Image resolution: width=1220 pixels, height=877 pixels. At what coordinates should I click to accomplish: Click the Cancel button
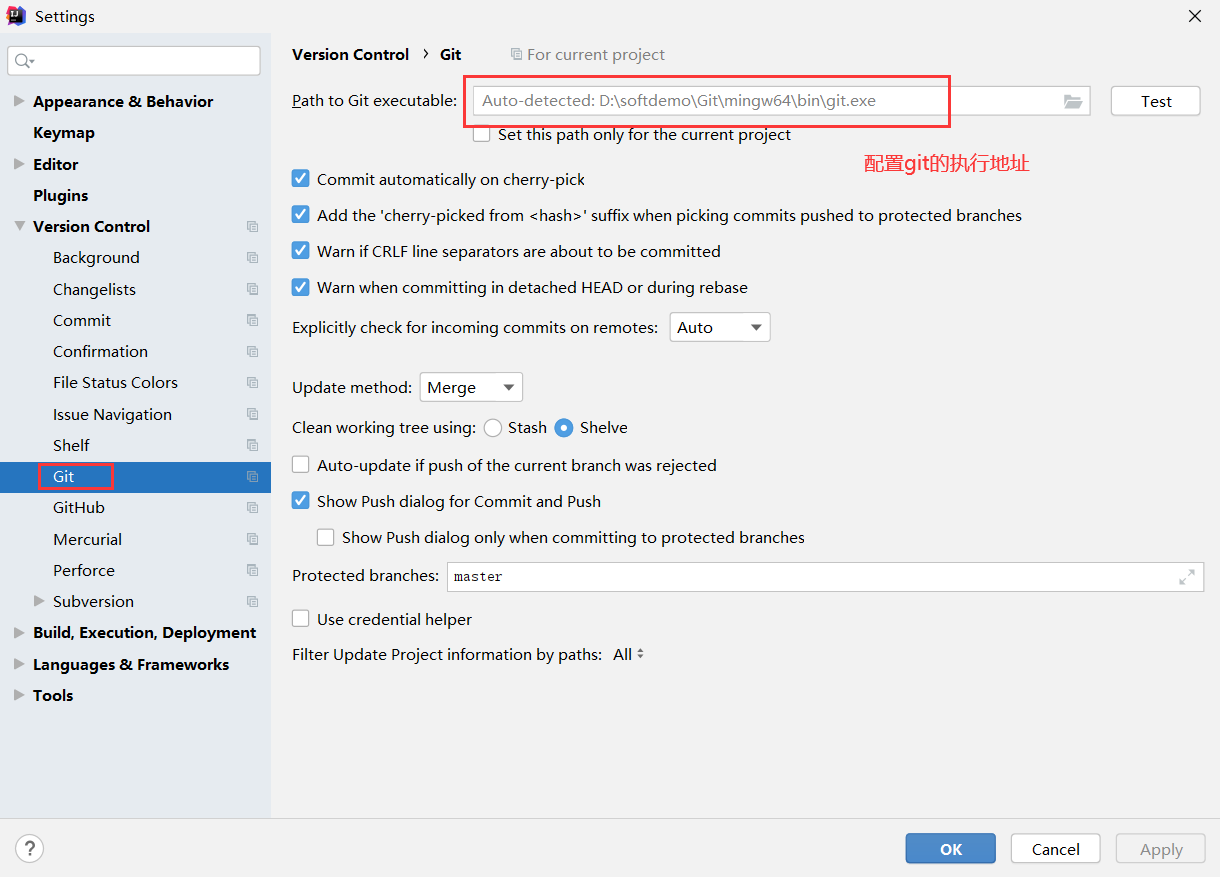click(1056, 849)
